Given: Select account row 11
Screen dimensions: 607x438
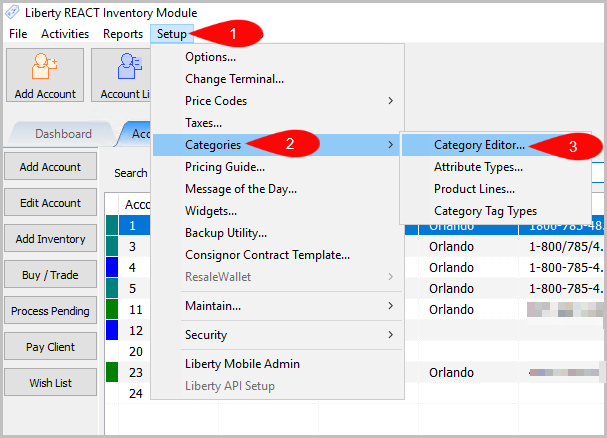Looking at the screenshot, I should pyautogui.click(x=134, y=310).
